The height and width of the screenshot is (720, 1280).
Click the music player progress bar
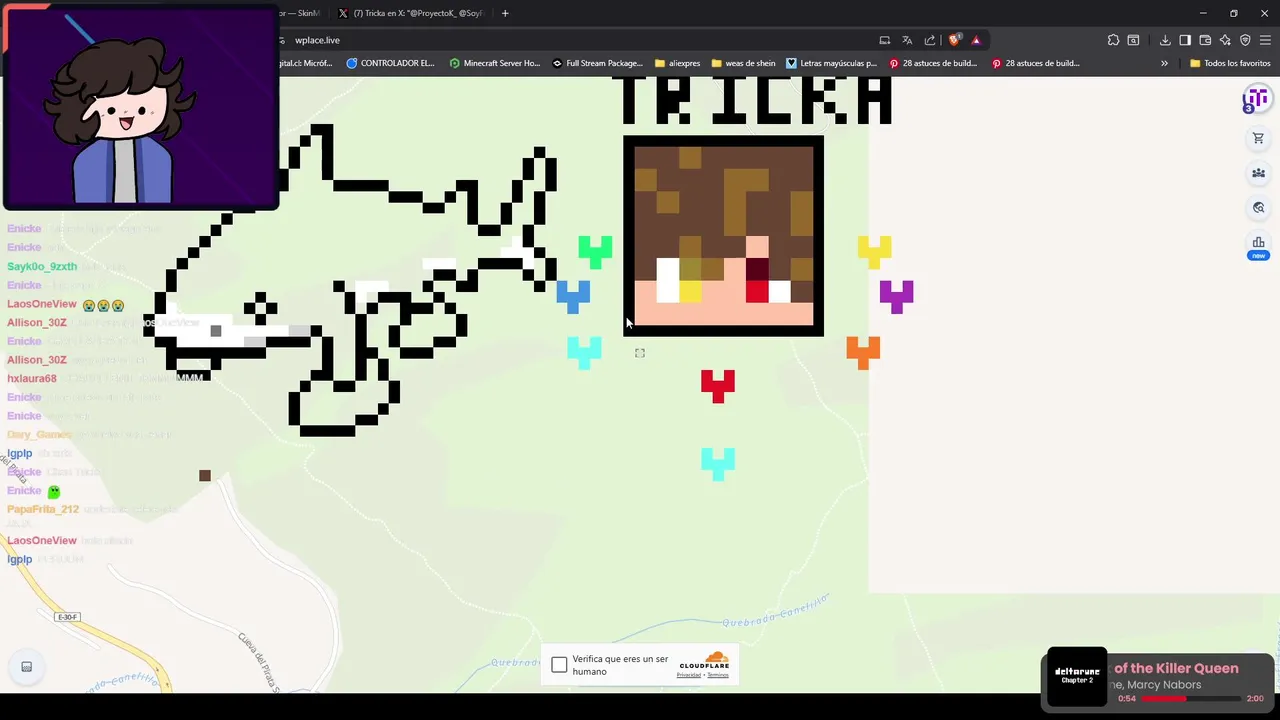click(1191, 699)
